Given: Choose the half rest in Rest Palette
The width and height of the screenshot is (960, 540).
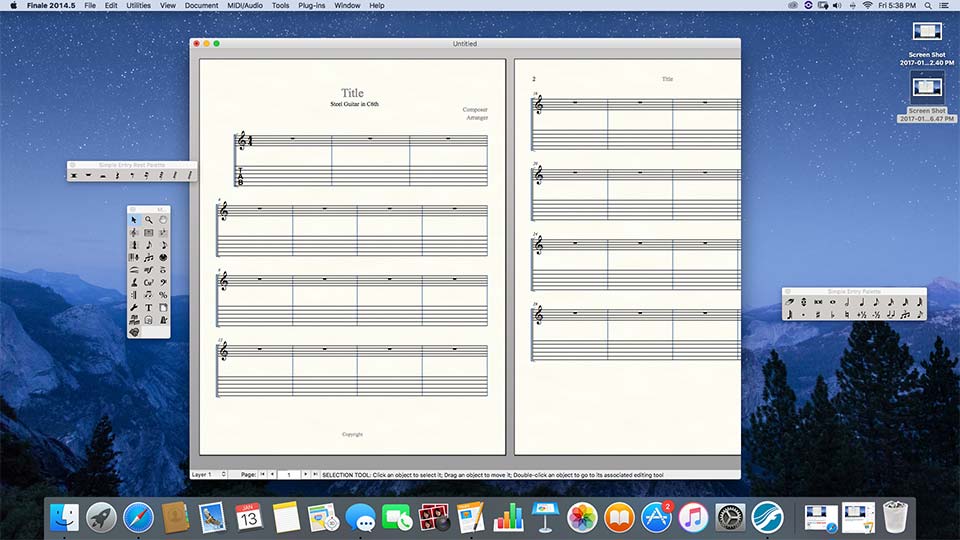Looking at the screenshot, I should 103,175.
